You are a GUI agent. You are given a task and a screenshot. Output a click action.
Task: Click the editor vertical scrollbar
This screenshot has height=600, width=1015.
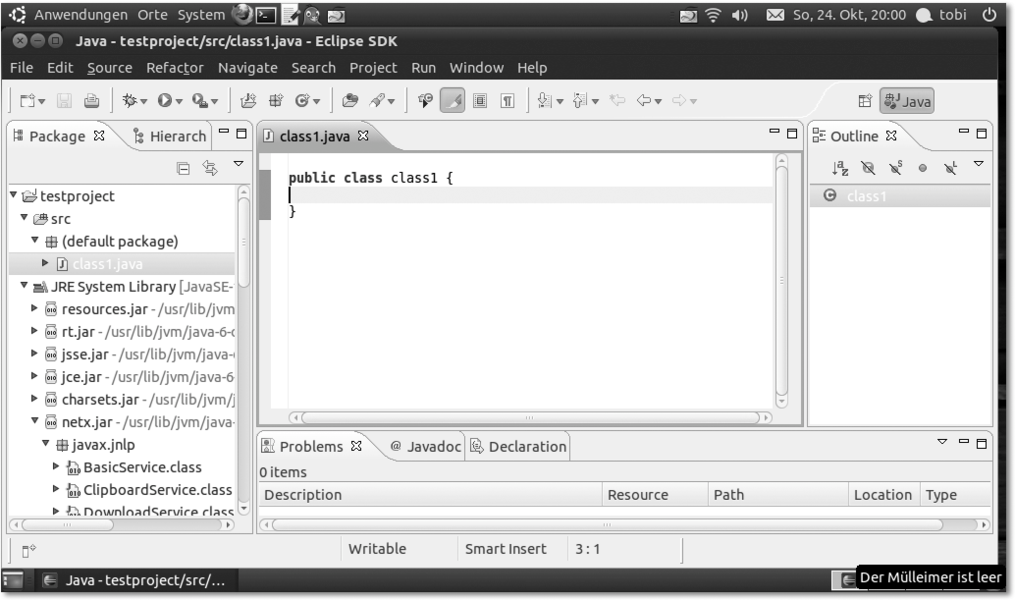pos(781,280)
